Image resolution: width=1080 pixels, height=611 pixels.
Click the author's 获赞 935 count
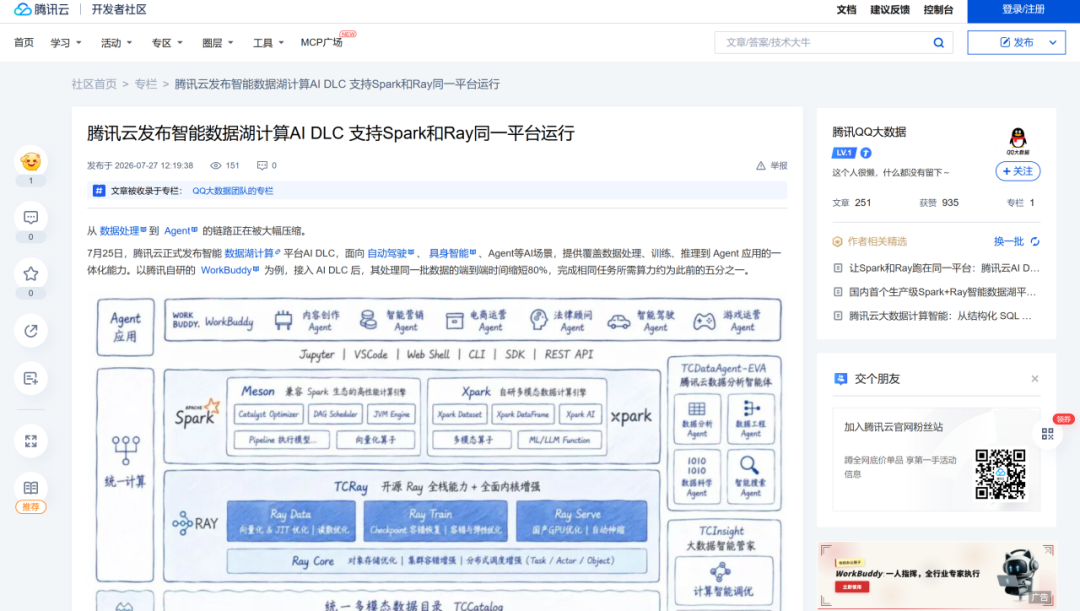point(939,203)
